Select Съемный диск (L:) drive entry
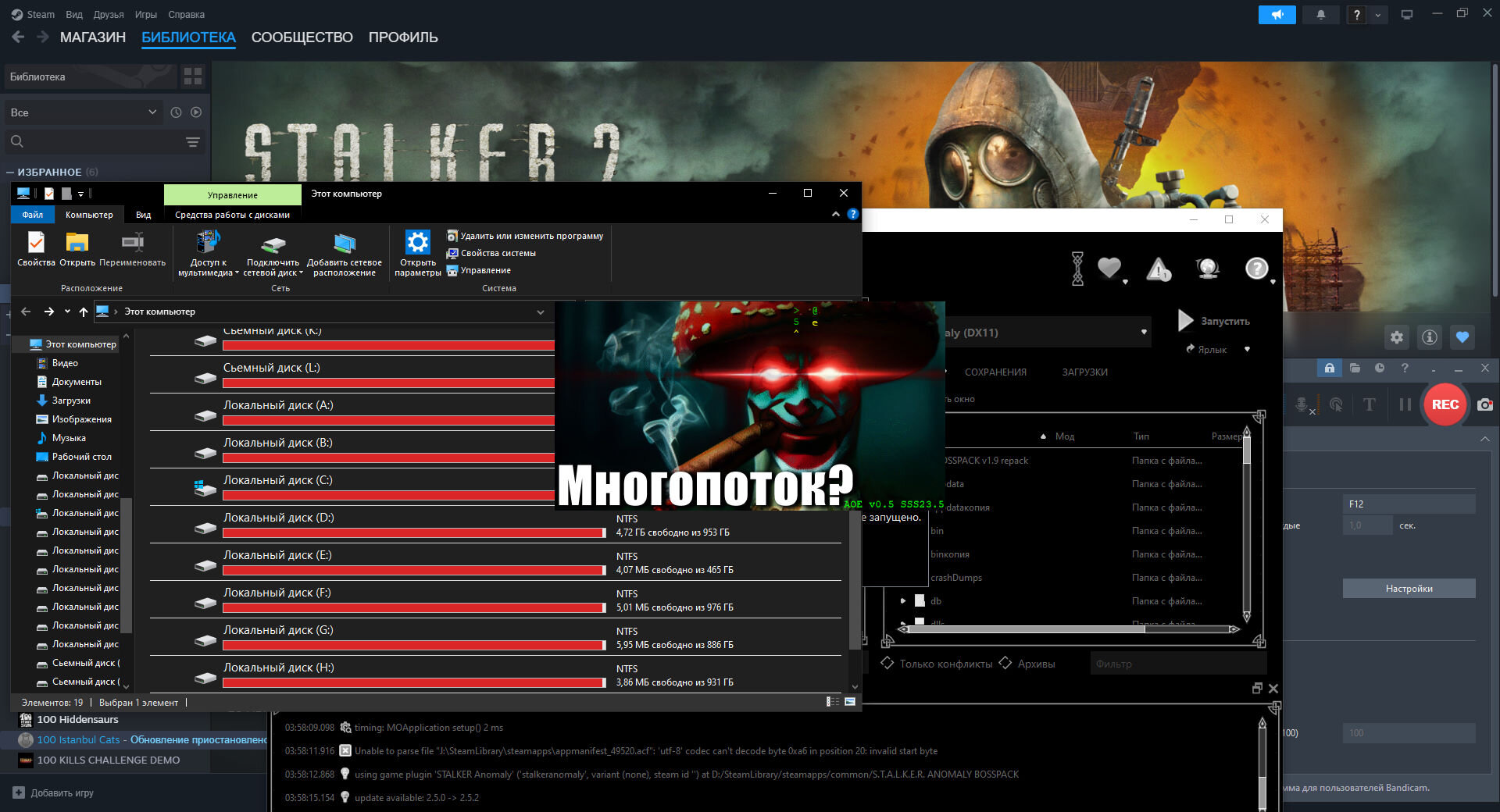 352,374
